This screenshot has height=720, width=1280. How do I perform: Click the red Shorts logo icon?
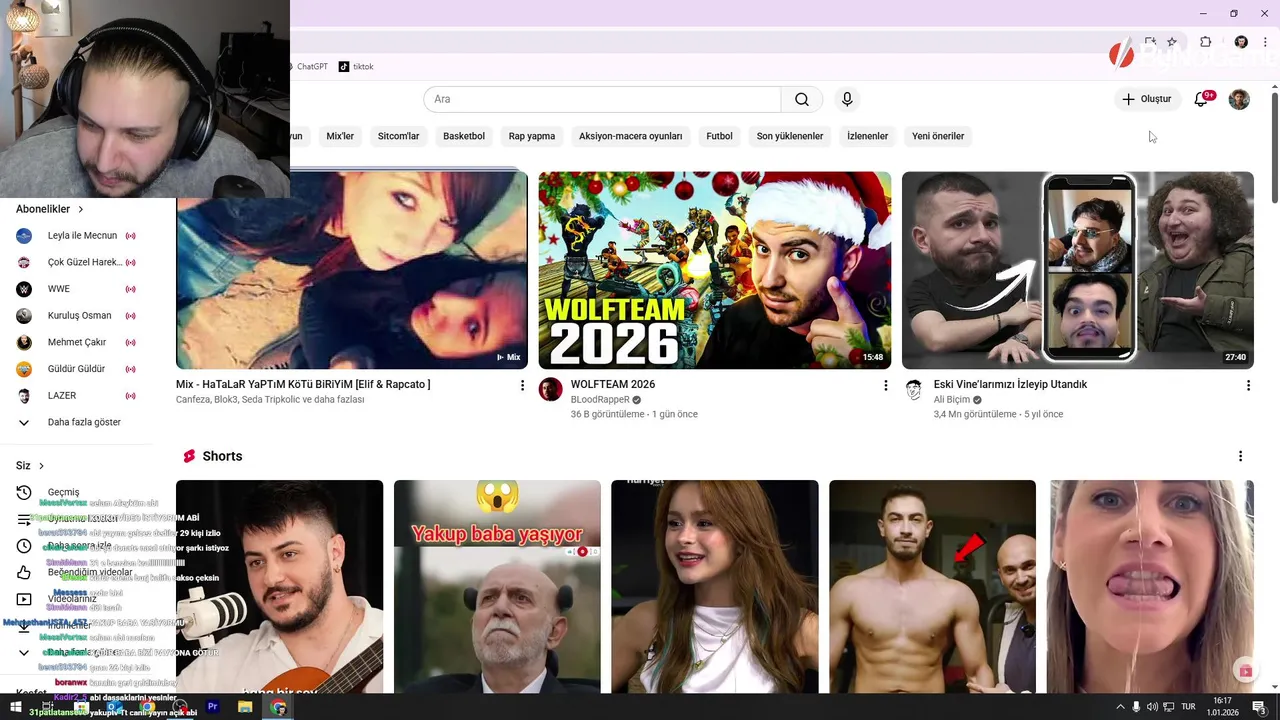pyautogui.click(x=189, y=456)
